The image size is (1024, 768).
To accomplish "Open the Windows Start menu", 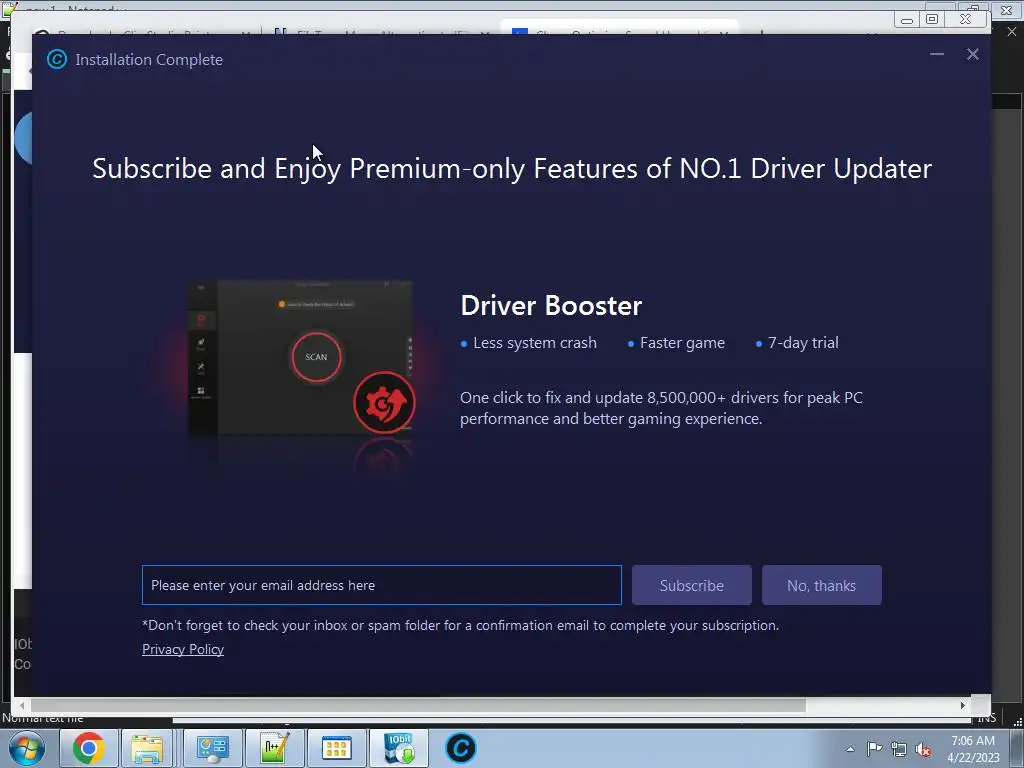I will (26, 748).
